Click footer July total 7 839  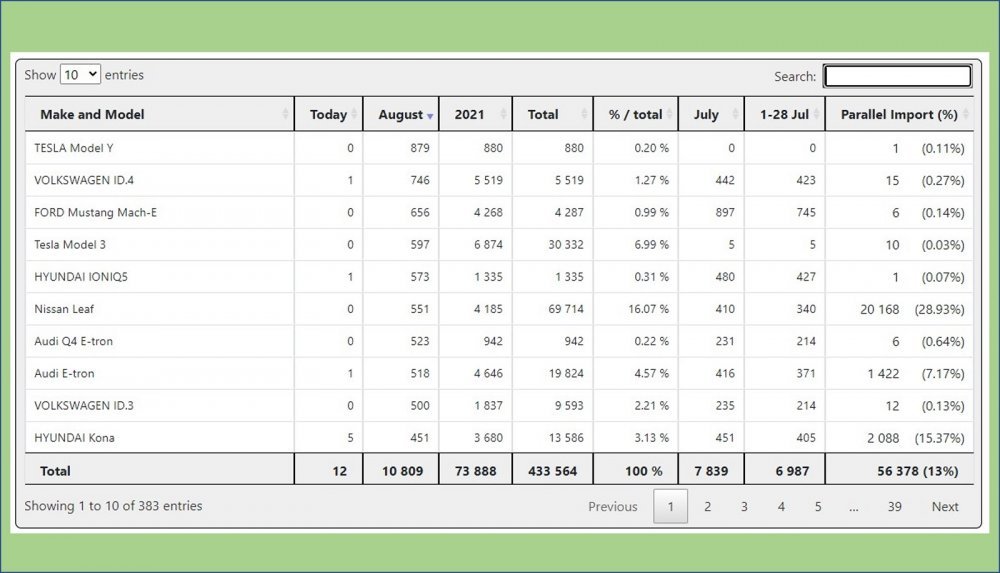coord(711,471)
